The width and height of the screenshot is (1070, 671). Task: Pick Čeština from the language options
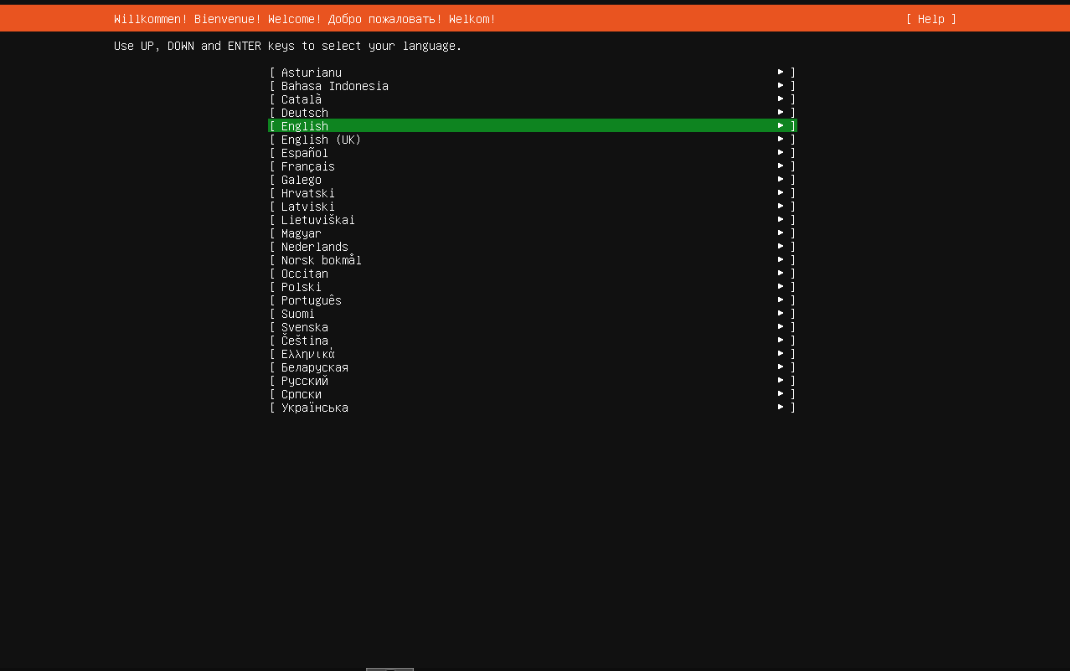click(x=303, y=339)
